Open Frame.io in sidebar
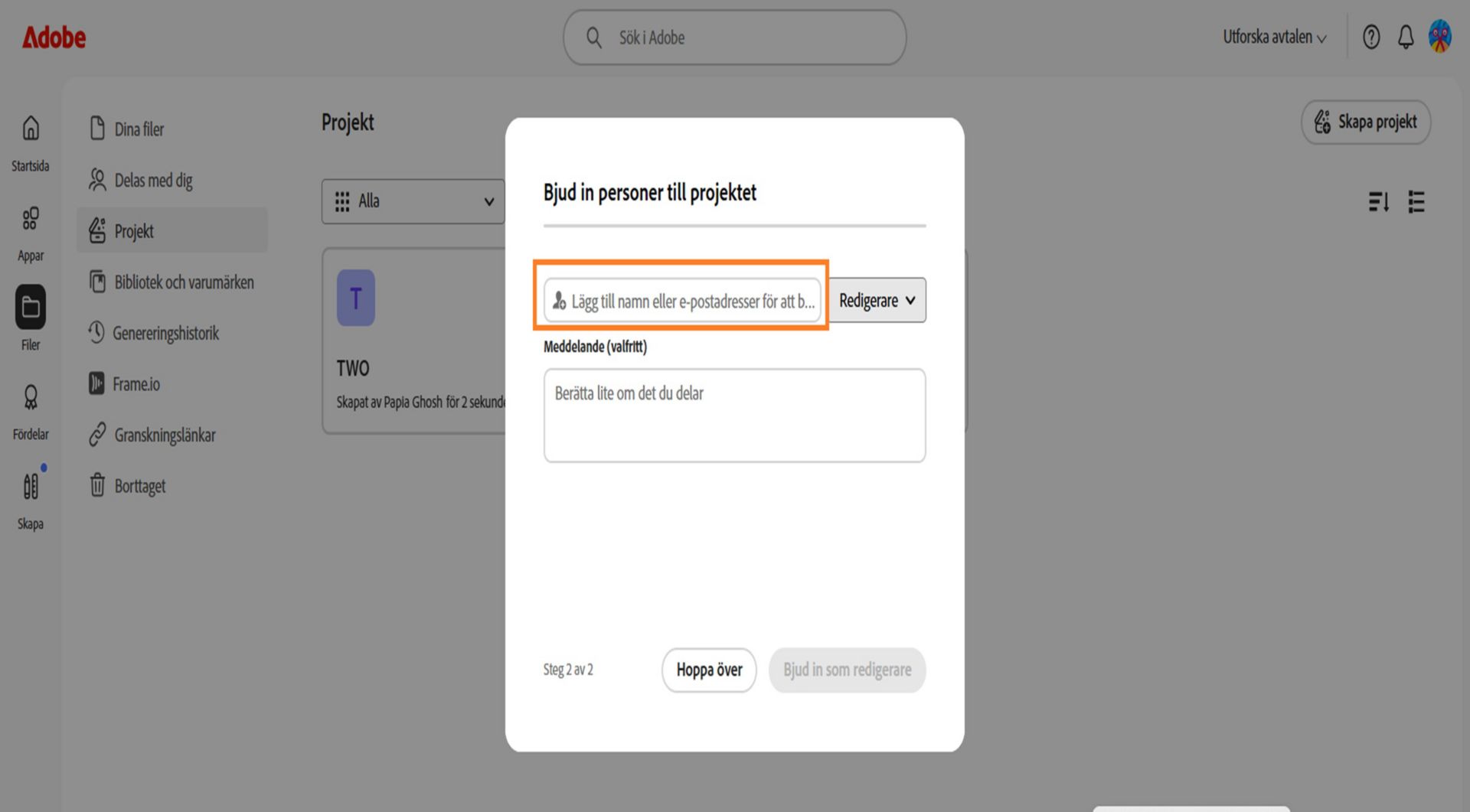Image resolution: width=1470 pixels, height=812 pixels. (172, 383)
